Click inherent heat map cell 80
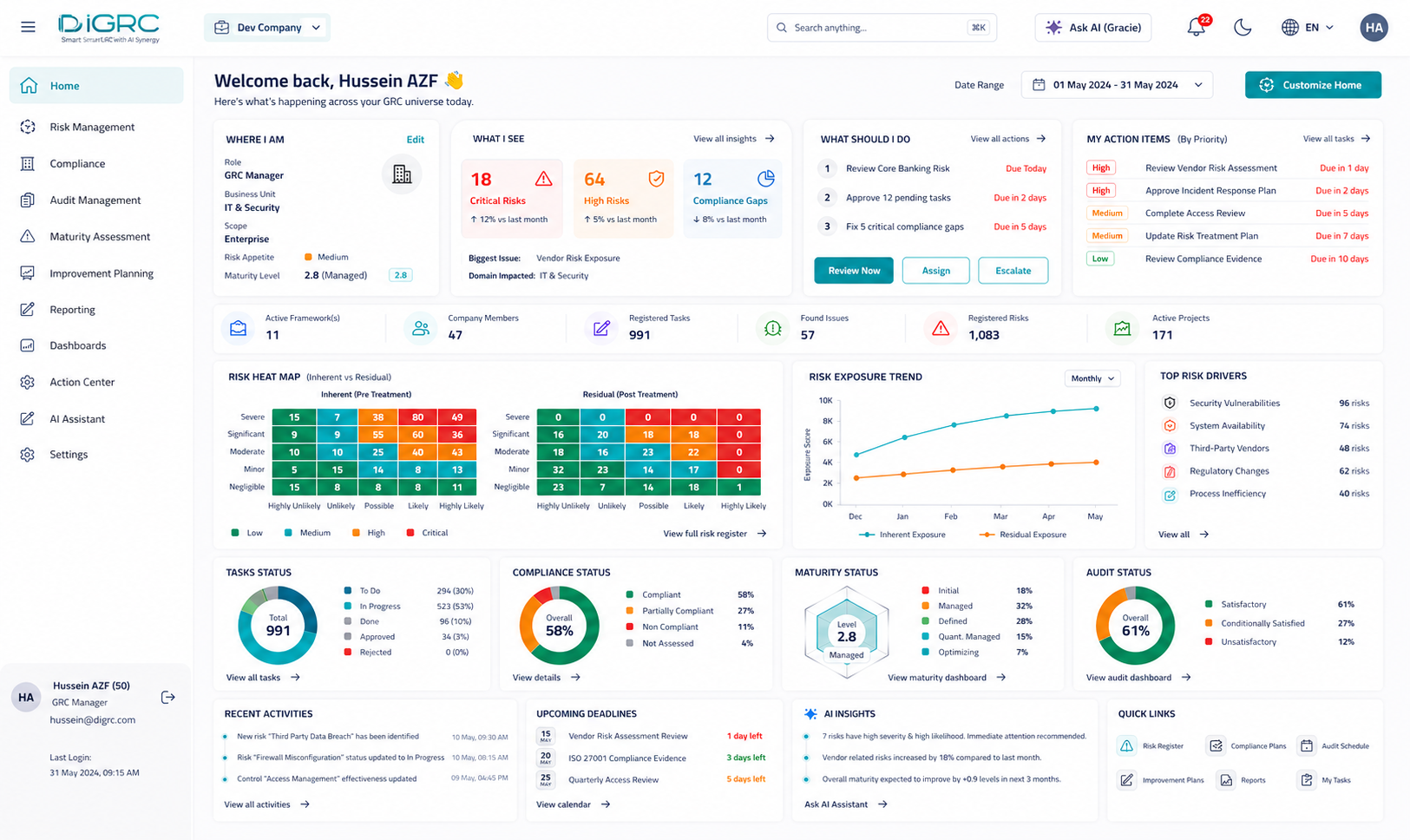The width and height of the screenshot is (1410, 840). point(417,417)
